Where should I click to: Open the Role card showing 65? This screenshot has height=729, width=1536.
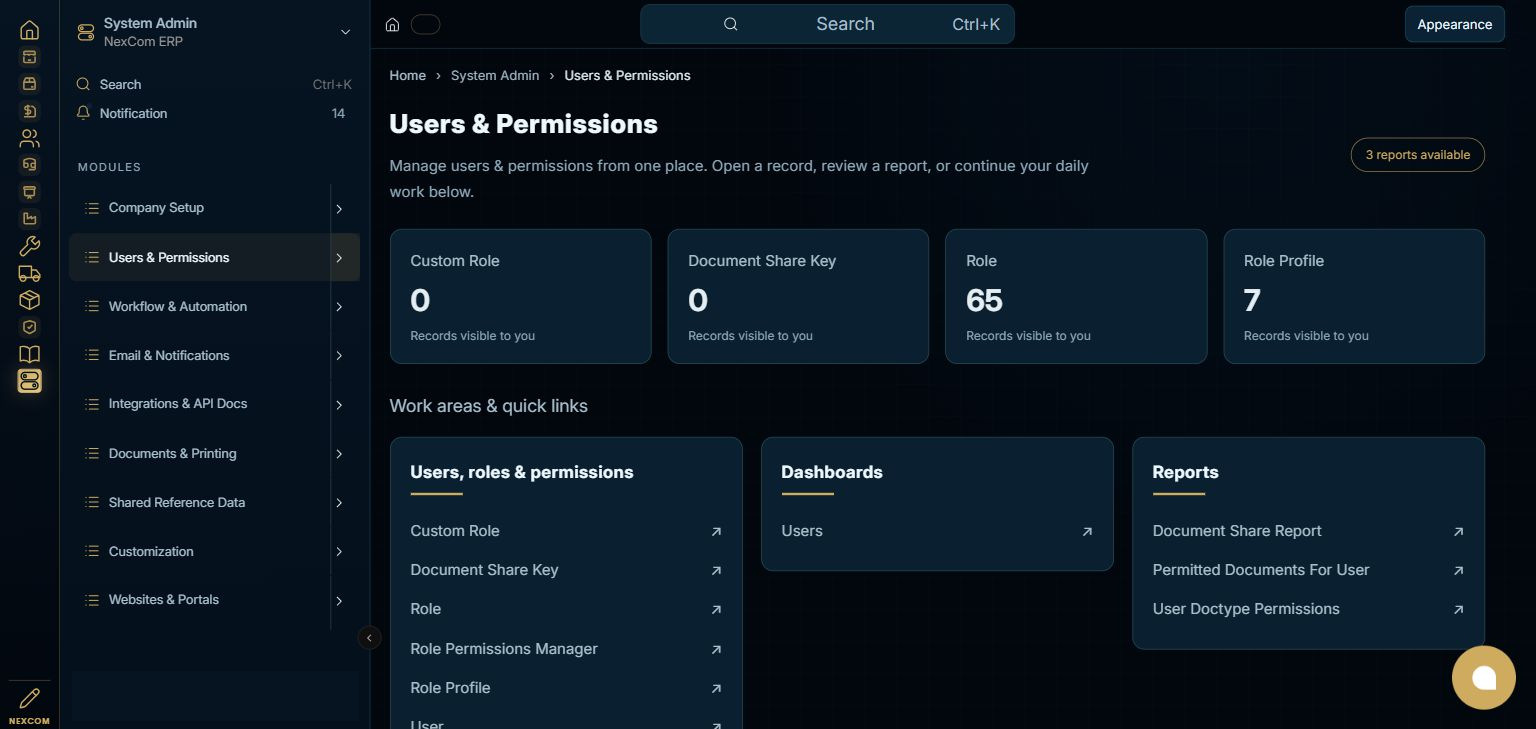(1076, 296)
